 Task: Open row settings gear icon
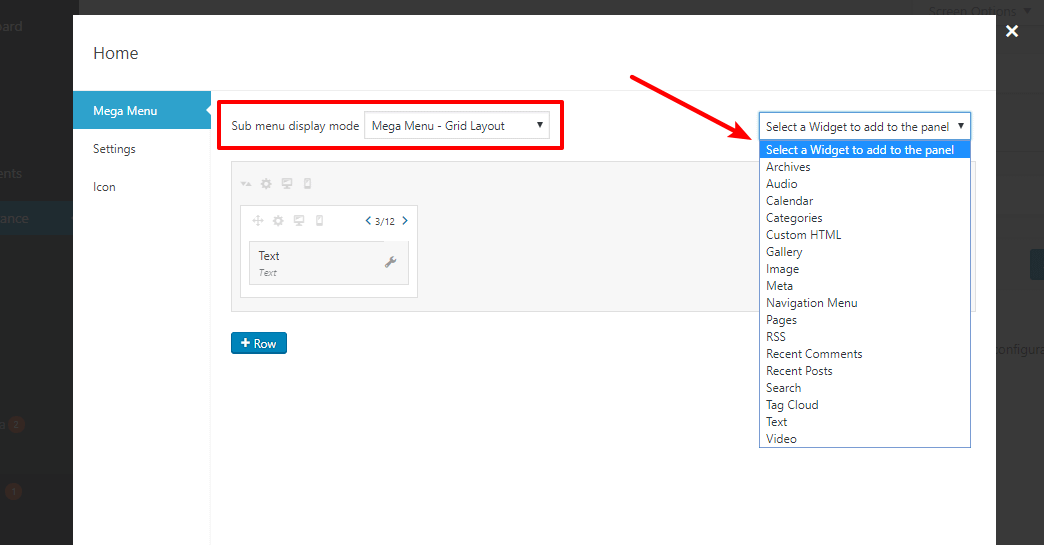click(x=266, y=184)
